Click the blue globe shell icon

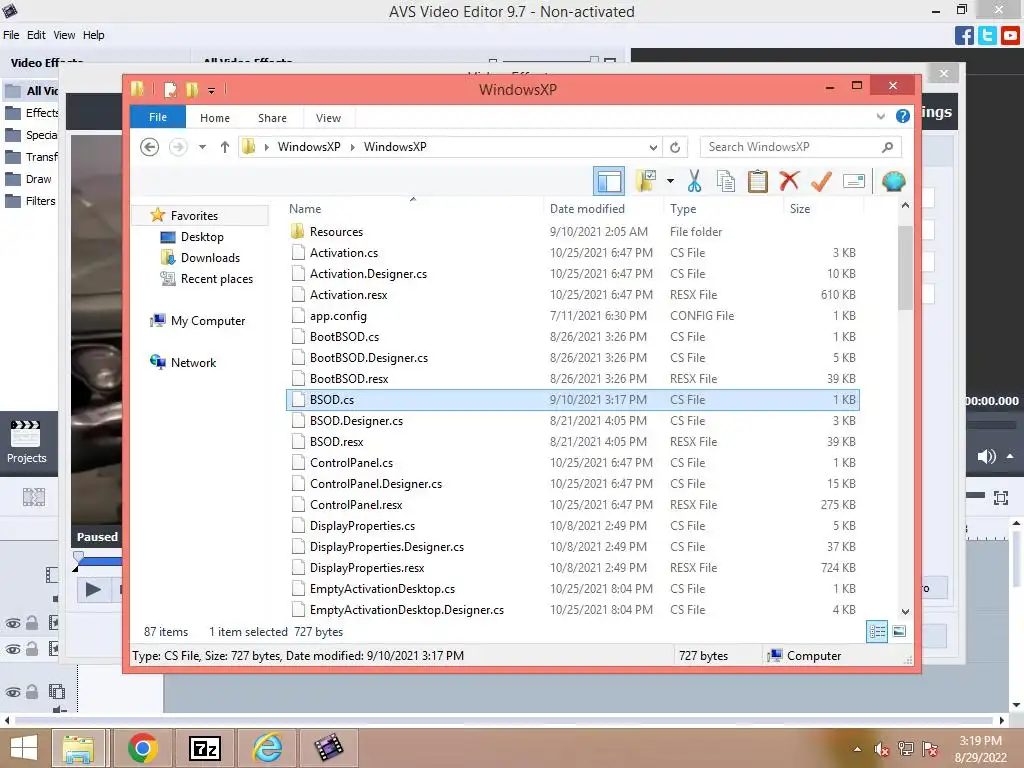[893, 181]
